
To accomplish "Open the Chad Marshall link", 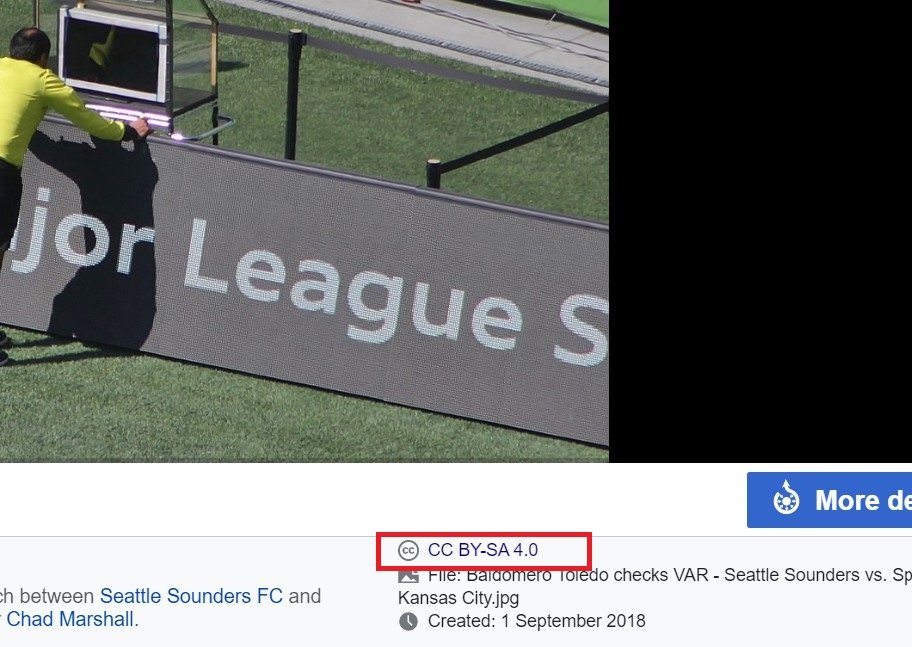I will click(x=72, y=619).
